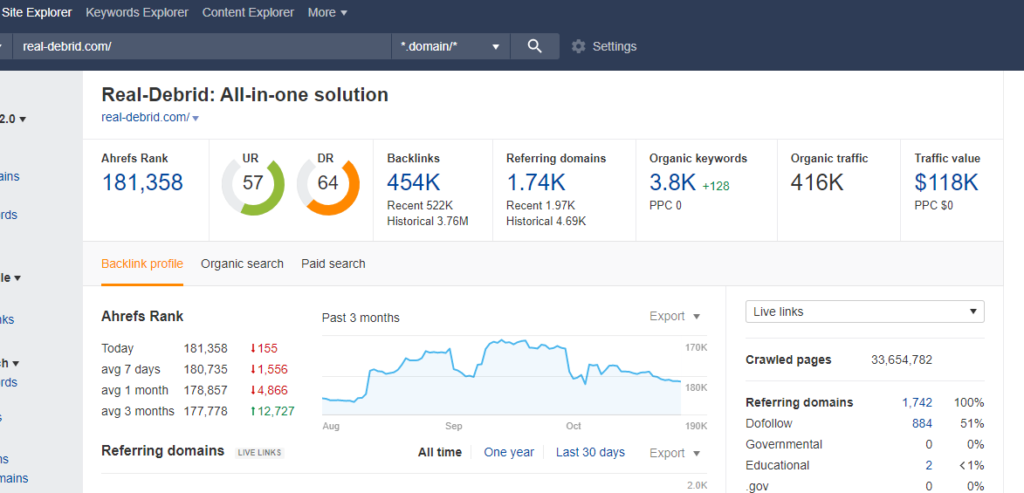Switch to the Backlink profile tab
Viewport: 1024px width, 493px height.
[x=142, y=264]
